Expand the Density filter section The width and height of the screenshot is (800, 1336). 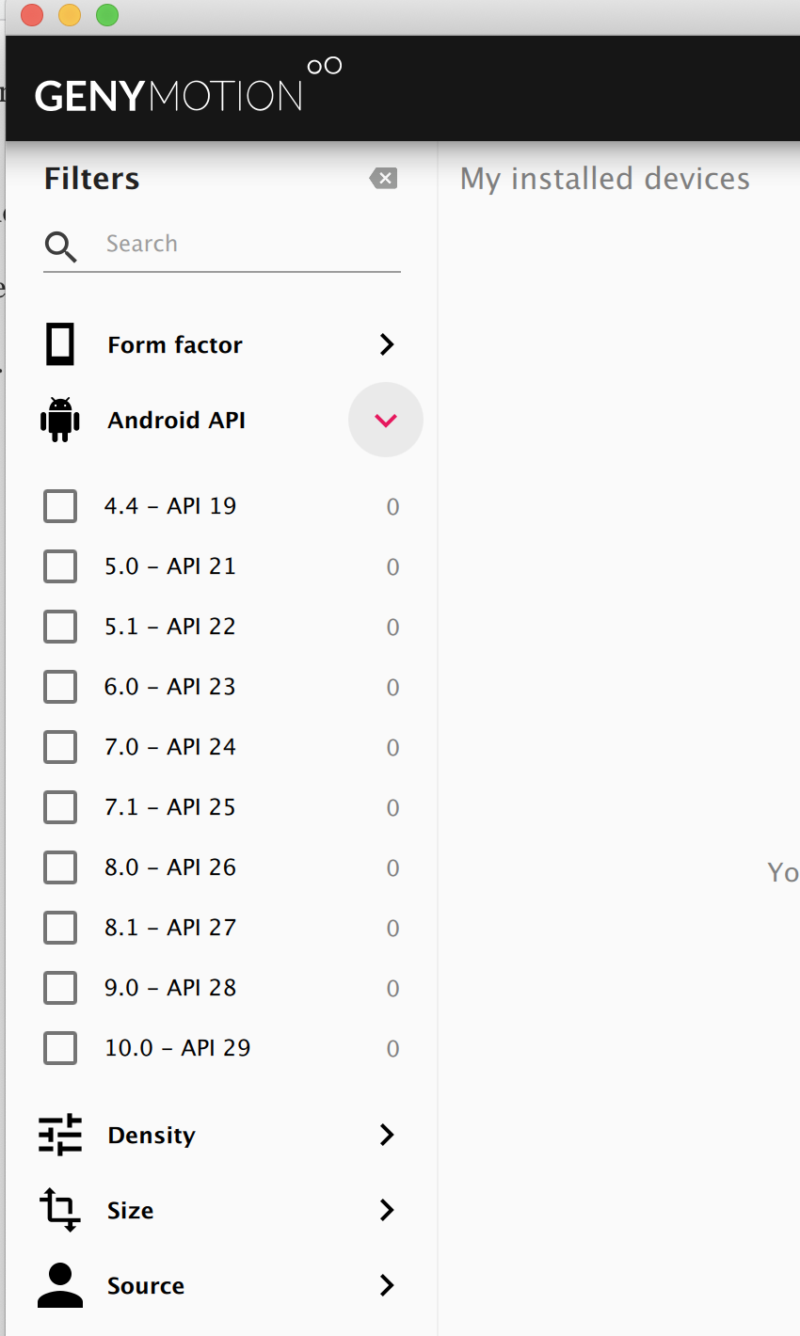[386, 1135]
